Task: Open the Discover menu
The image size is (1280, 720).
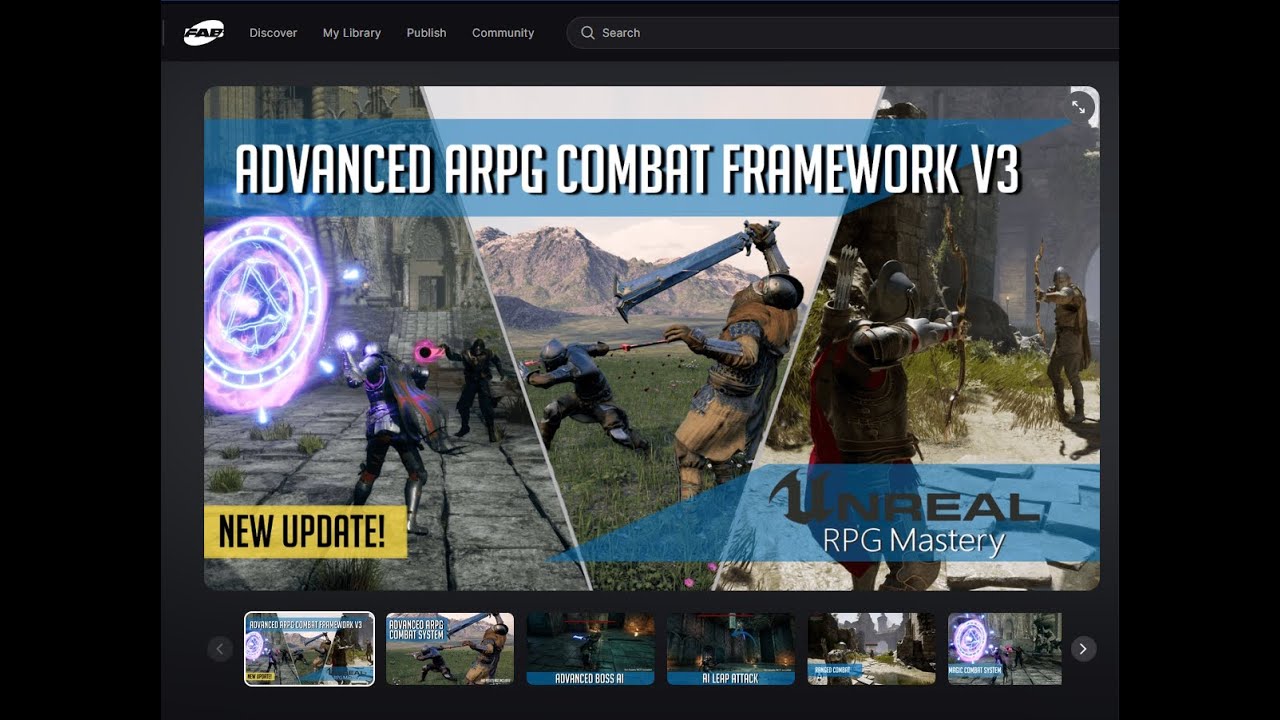Action: pyautogui.click(x=273, y=33)
